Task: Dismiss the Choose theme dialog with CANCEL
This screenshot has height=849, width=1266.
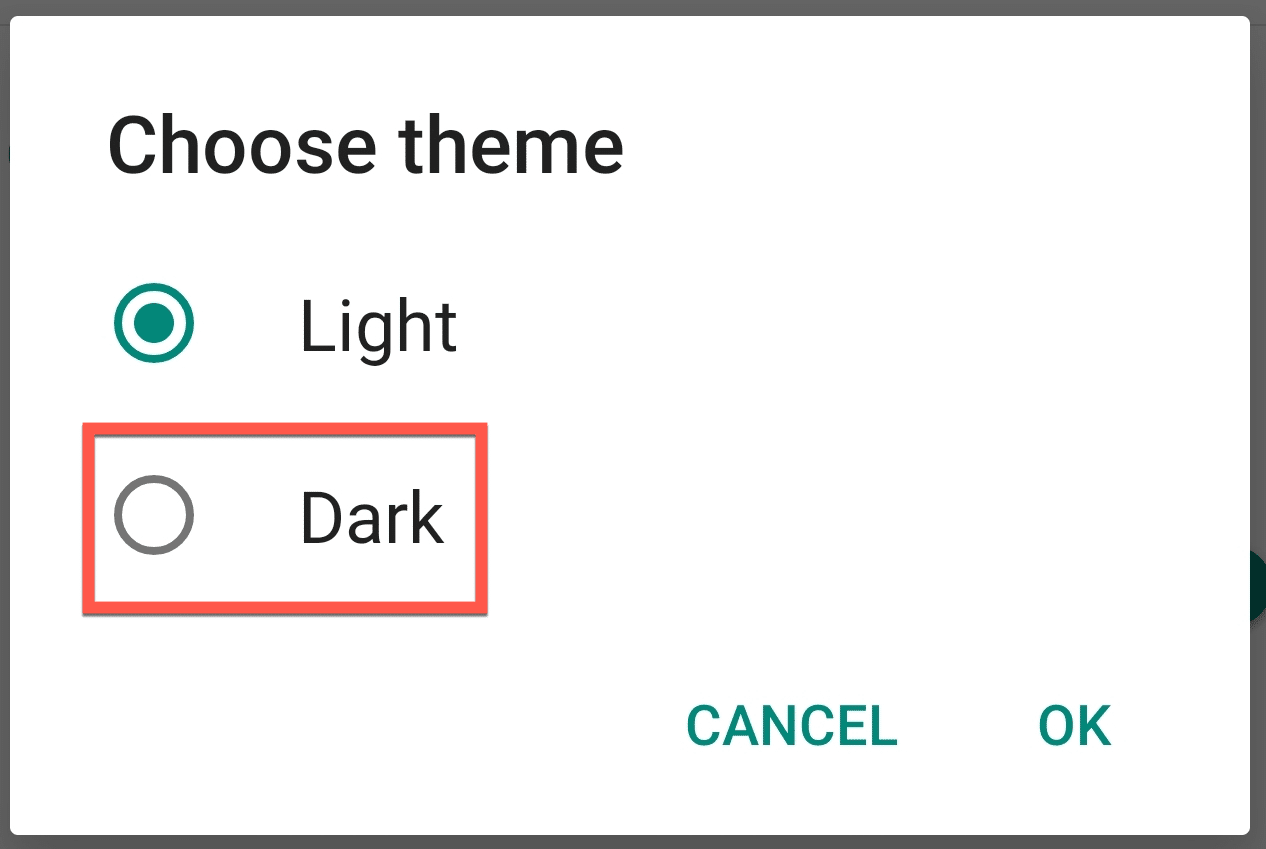Action: pos(790,725)
